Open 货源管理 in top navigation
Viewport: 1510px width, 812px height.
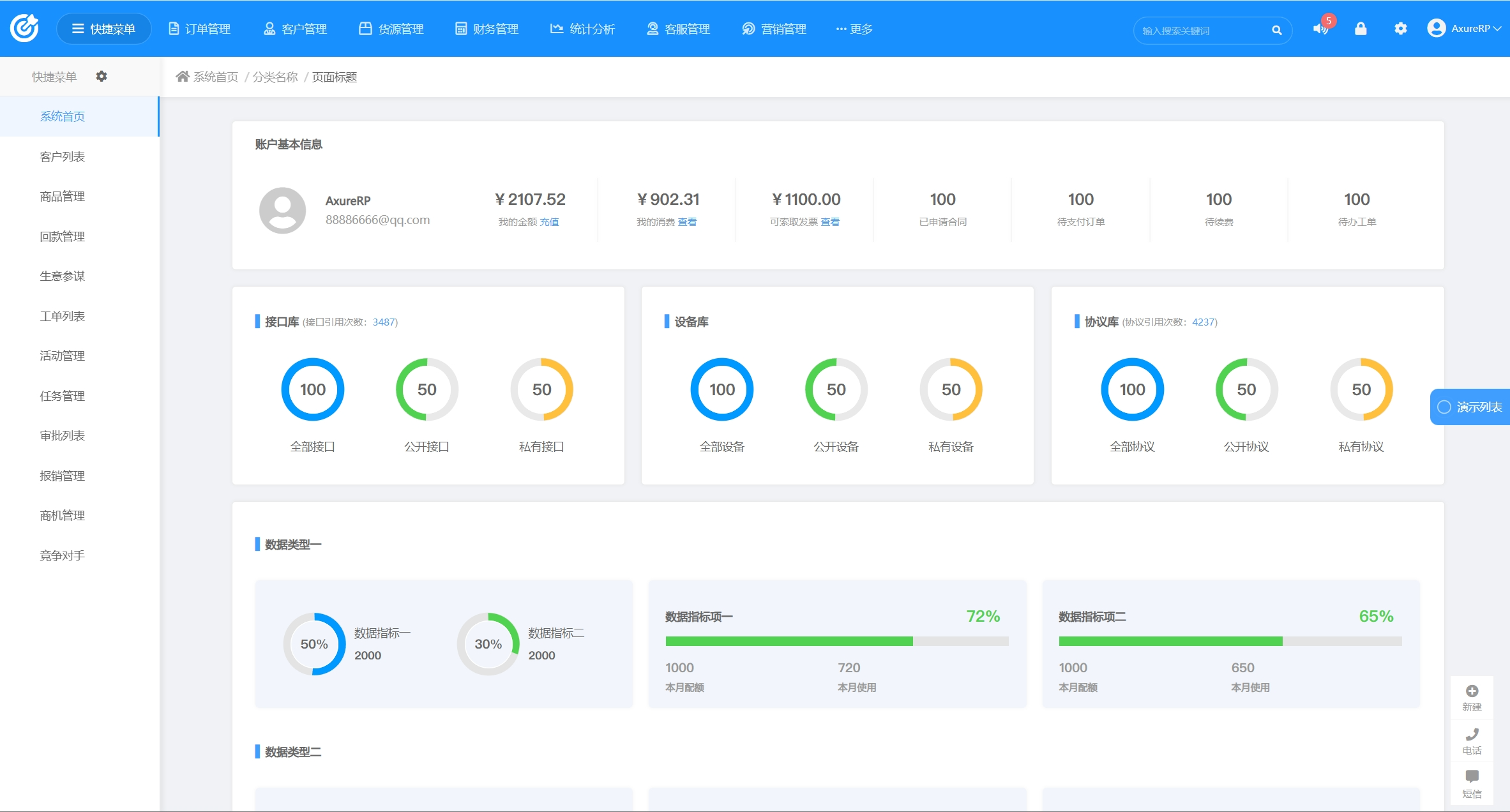(x=391, y=29)
